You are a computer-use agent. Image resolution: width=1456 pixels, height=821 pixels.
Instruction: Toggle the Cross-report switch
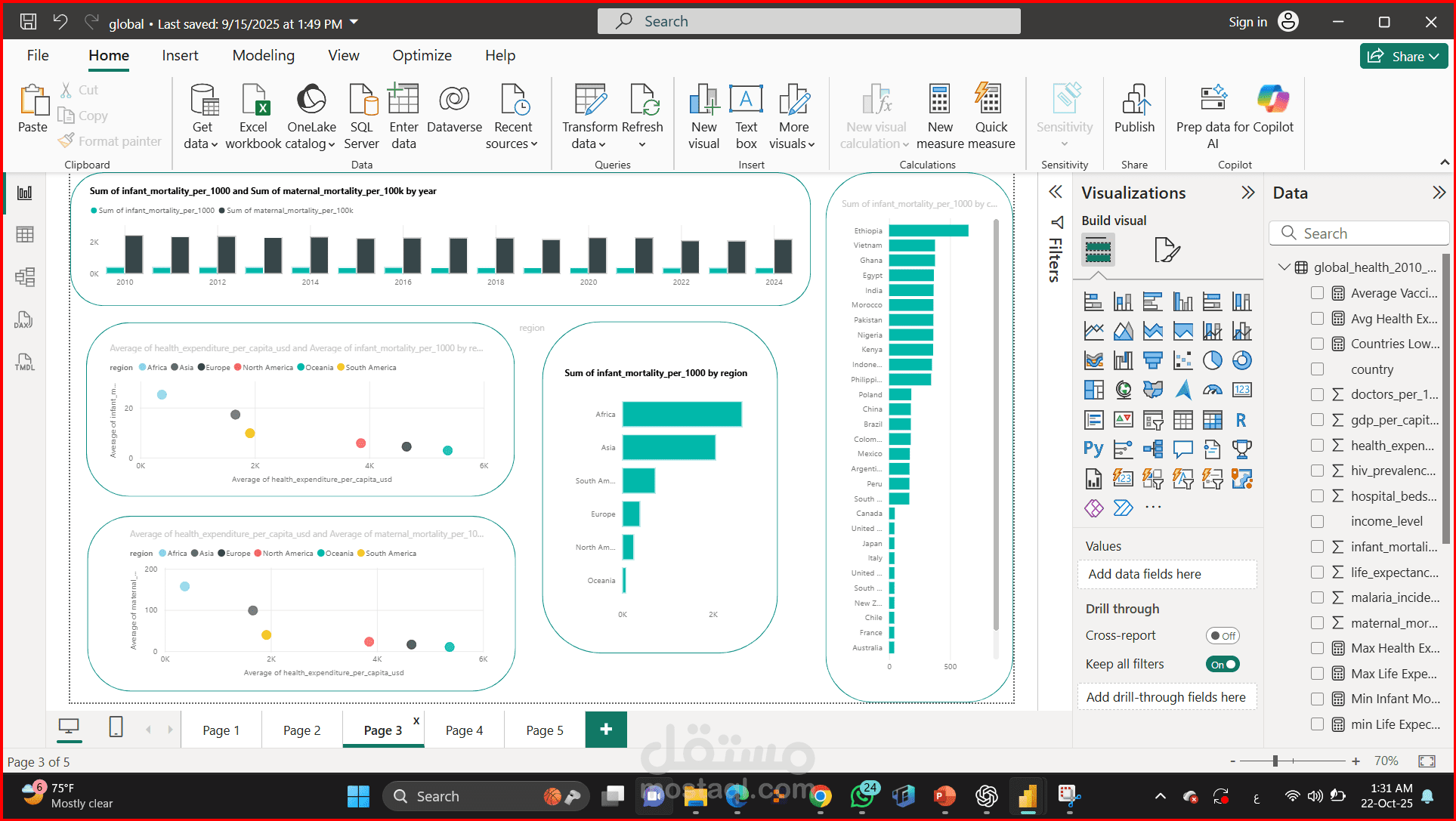coord(1222,636)
